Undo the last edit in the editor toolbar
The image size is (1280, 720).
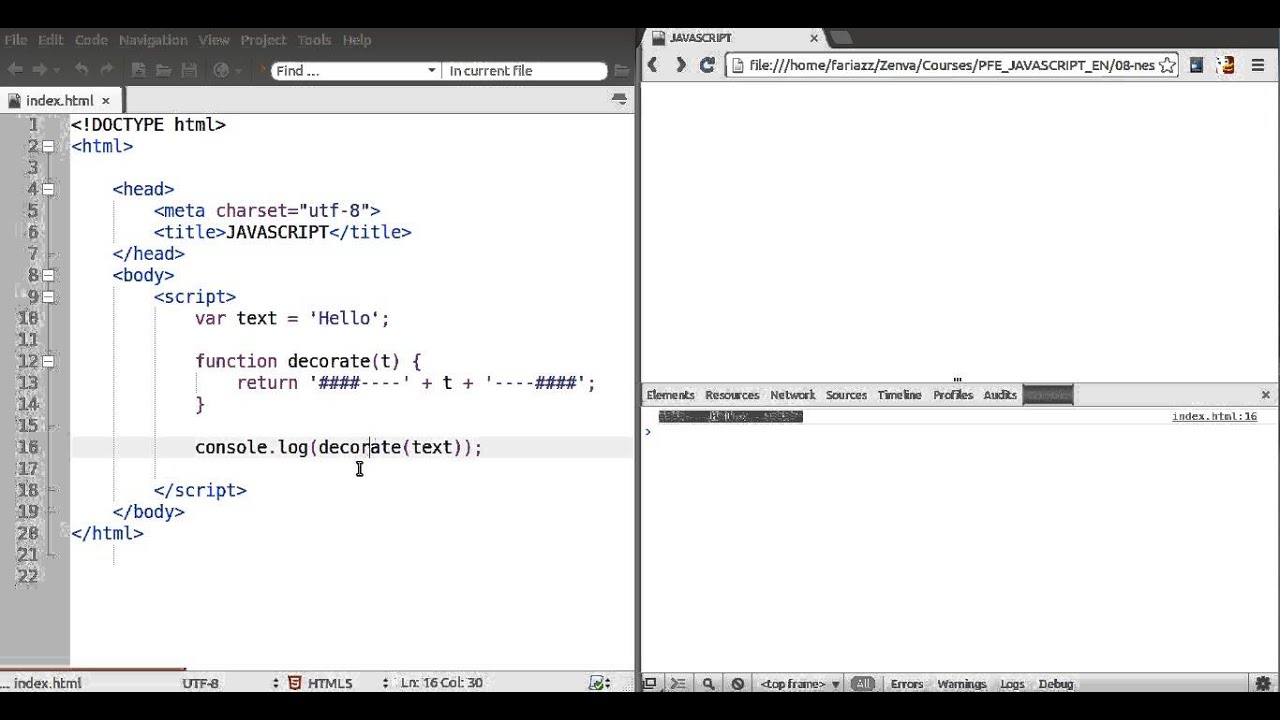81,70
